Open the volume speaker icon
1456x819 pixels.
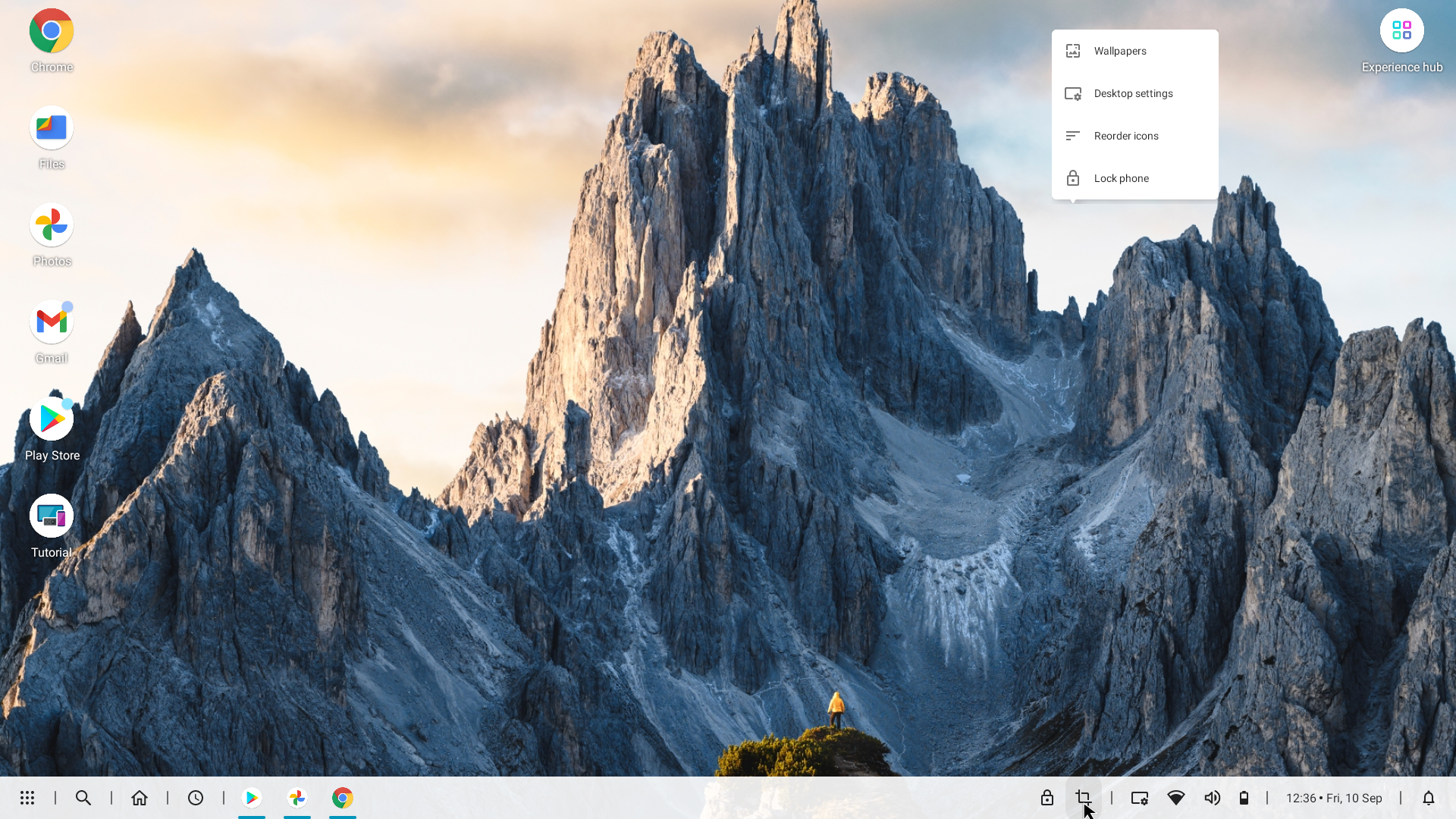1212,798
